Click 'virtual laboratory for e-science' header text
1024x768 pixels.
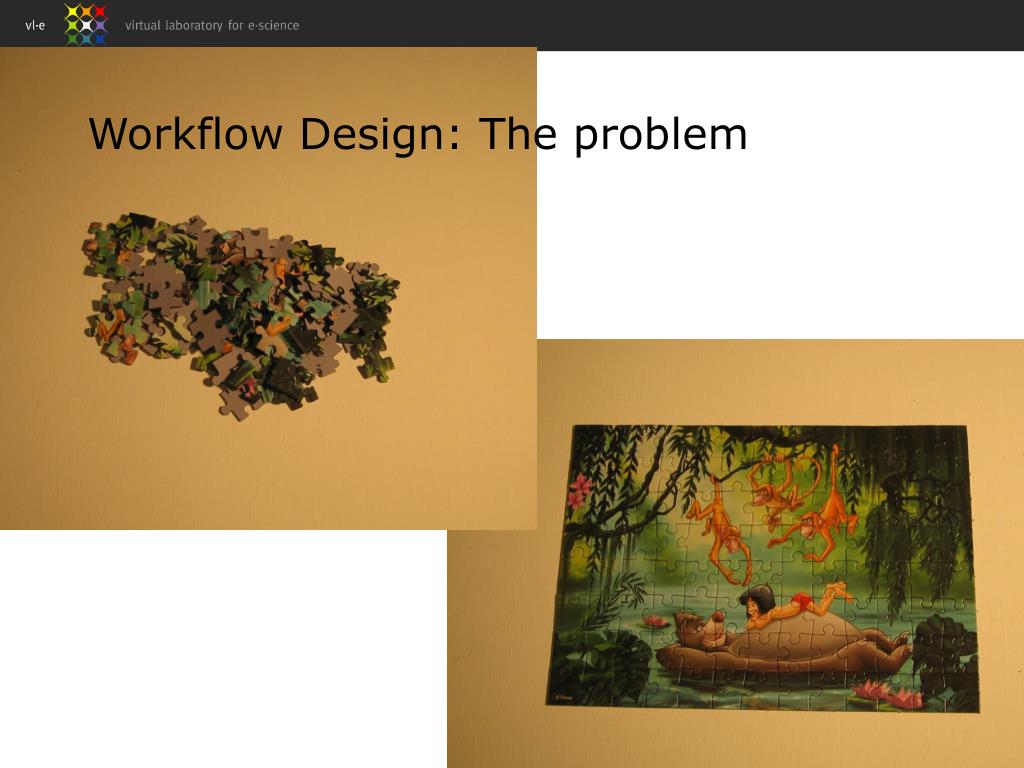(212, 25)
